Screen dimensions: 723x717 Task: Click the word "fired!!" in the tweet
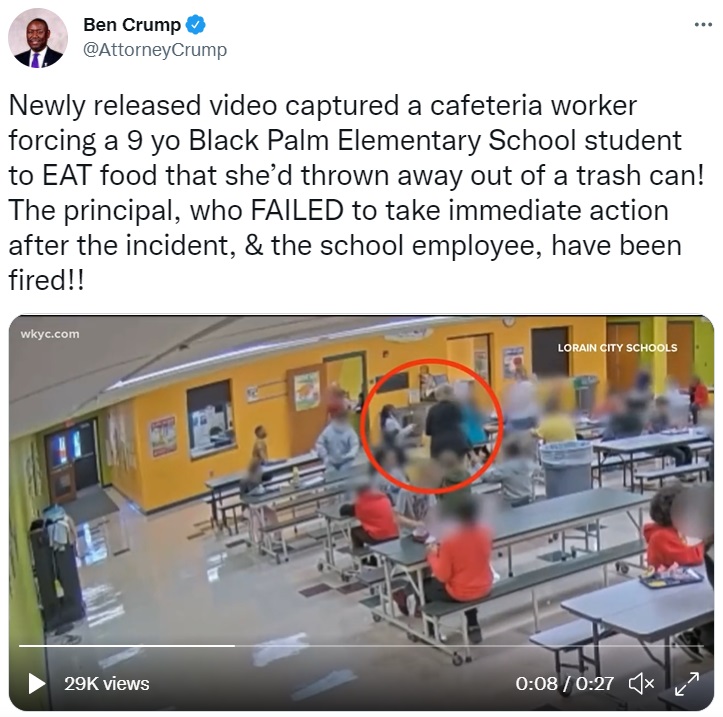(47, 280)
